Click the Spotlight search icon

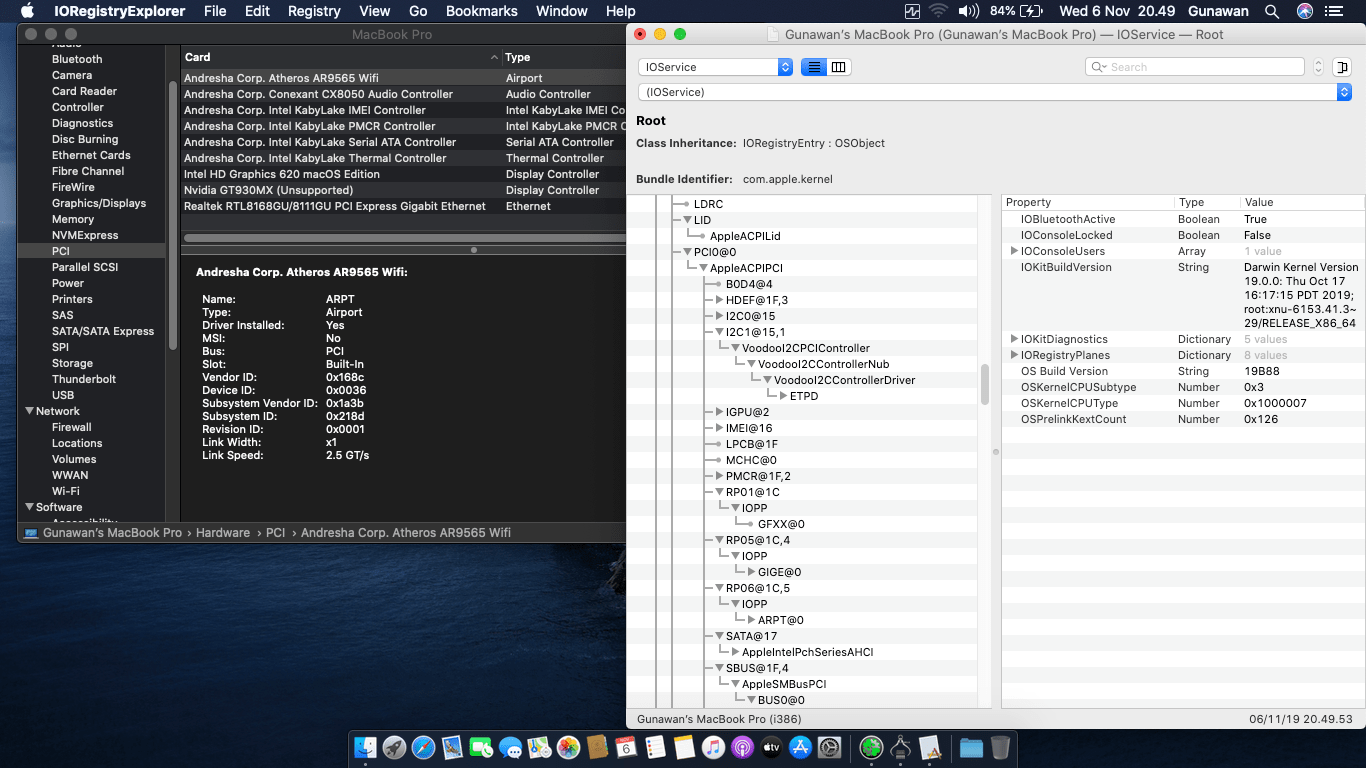1272,11
